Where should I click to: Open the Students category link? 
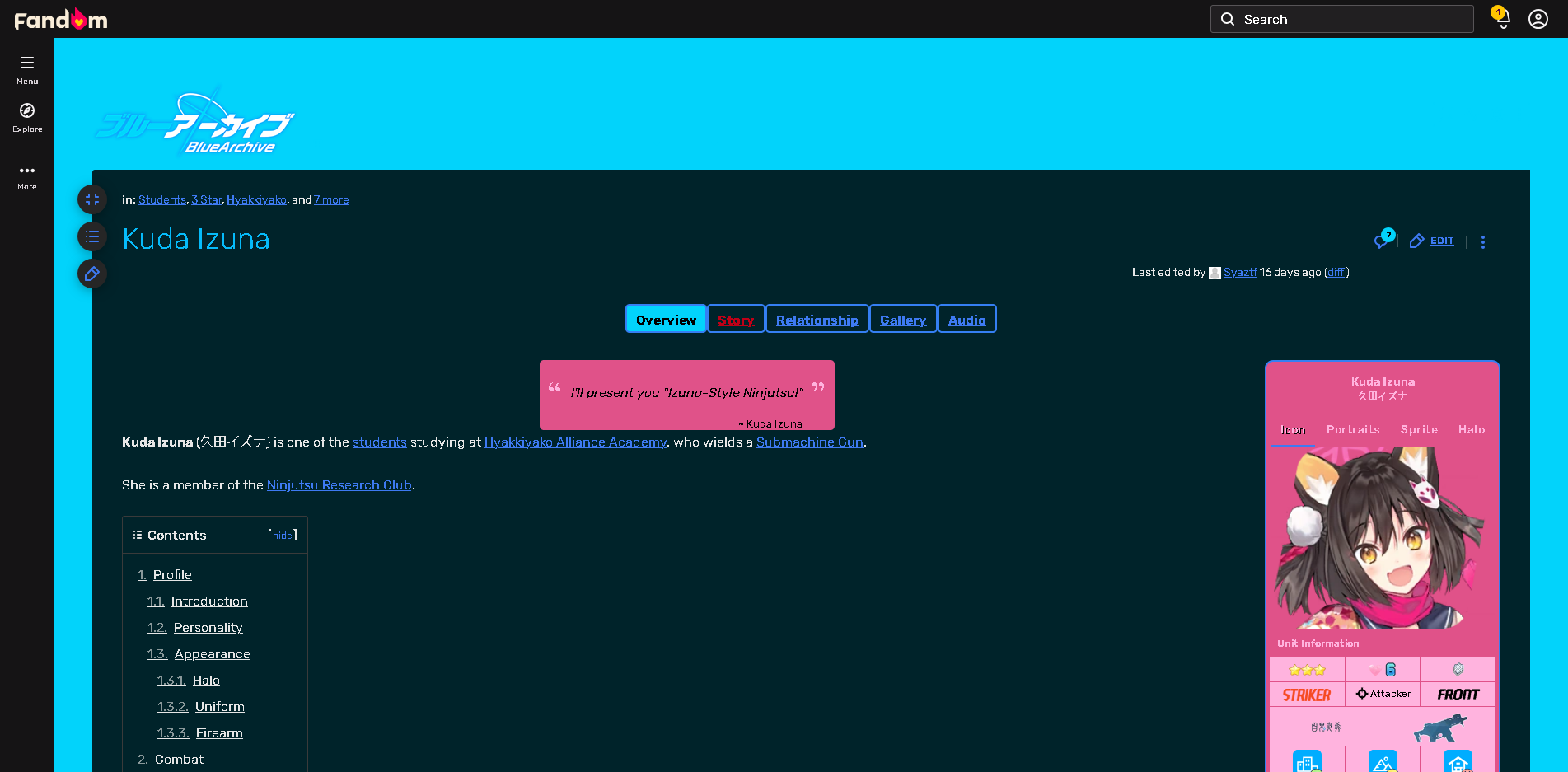coord(162,199)
